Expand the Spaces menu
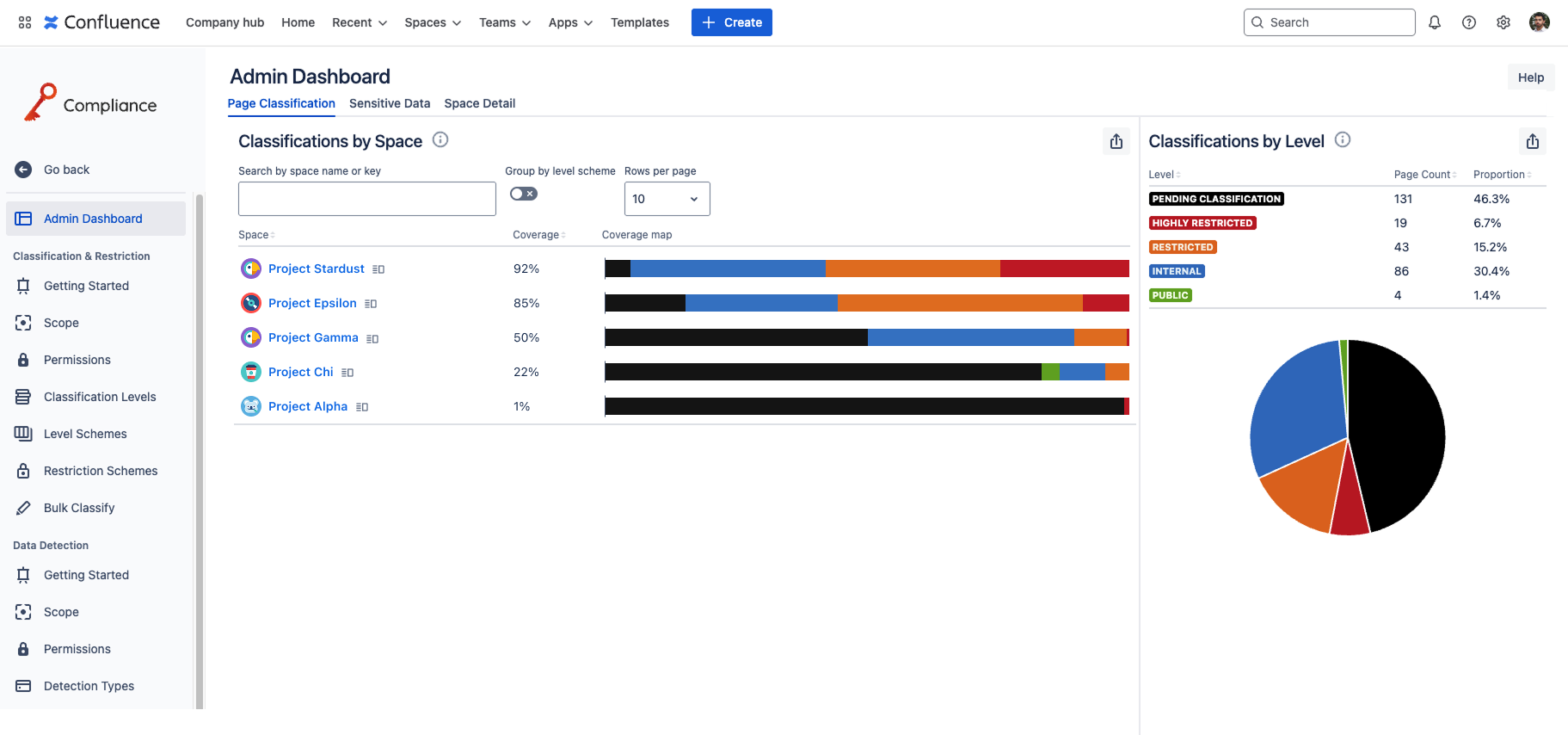This screenshot has width=1568, height=735. (x=433, y=22)
